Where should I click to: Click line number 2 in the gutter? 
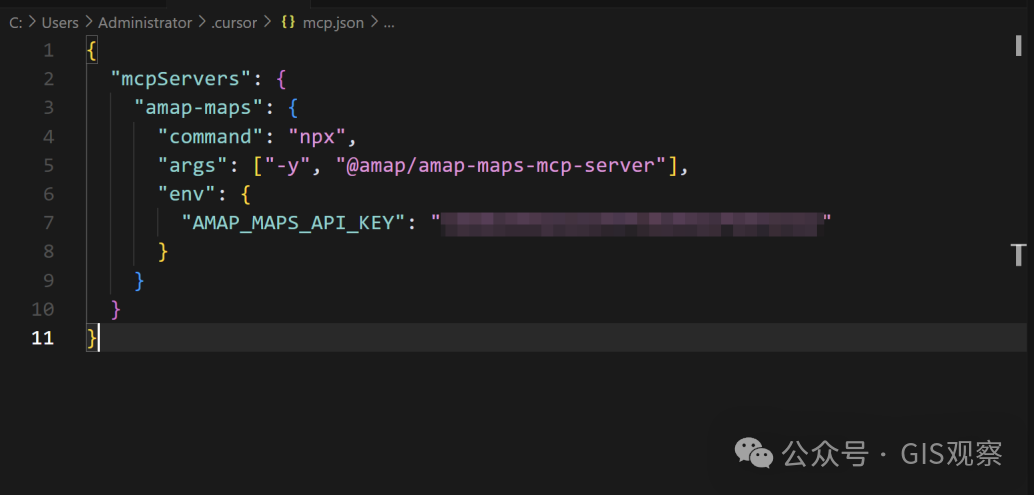(48, 79)
